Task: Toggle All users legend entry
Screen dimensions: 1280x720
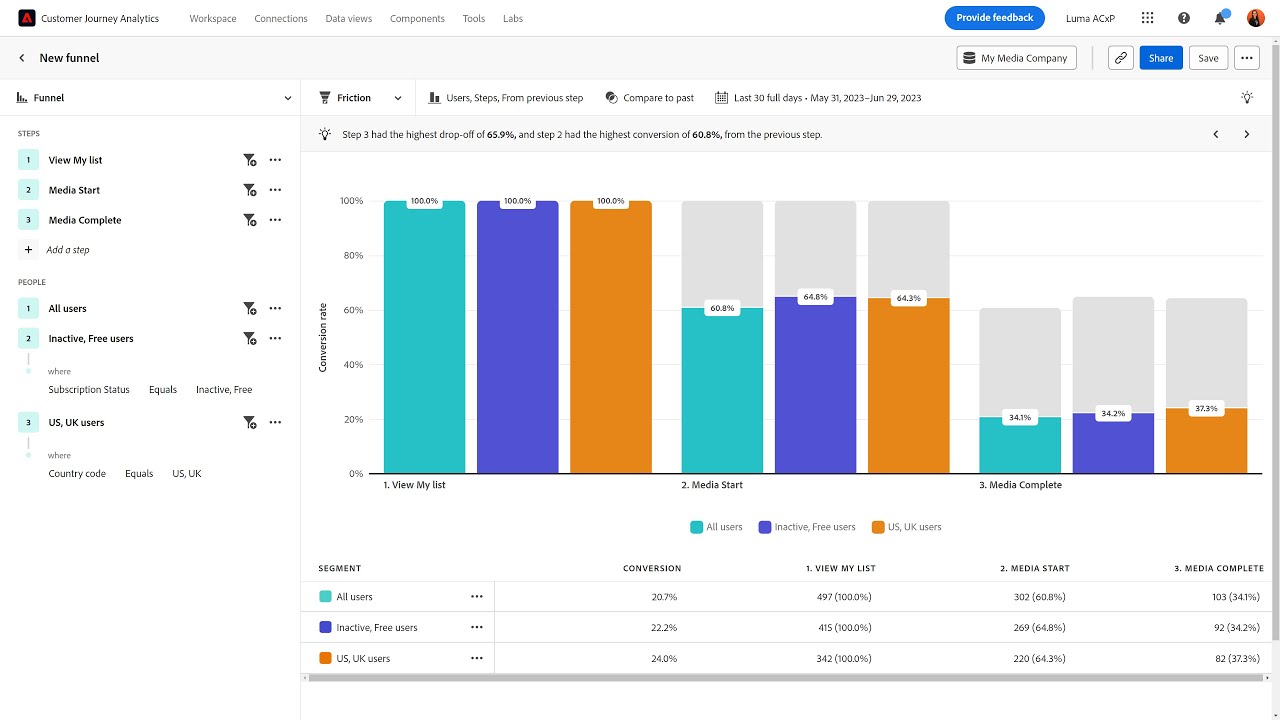Action: point(716,527)
